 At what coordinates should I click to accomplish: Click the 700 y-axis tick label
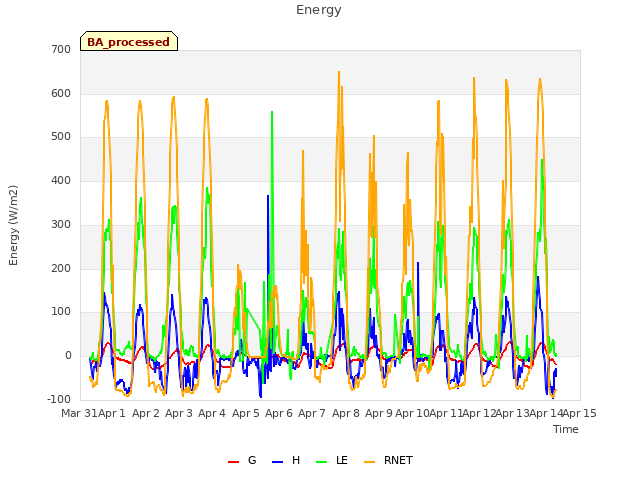(x=61, y=49)
